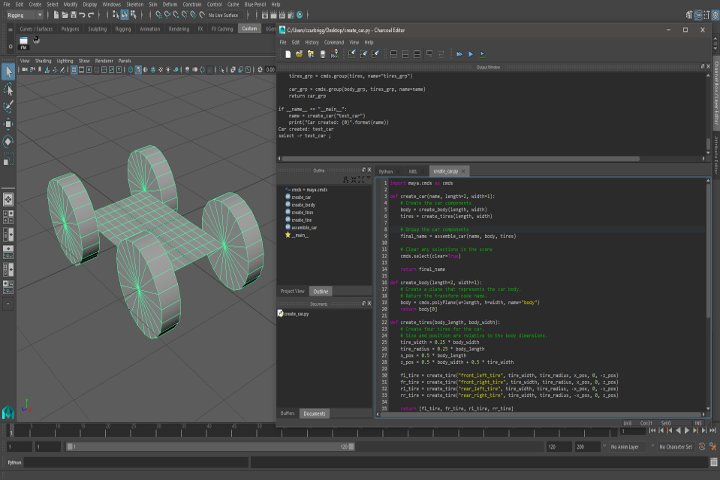This screenshot has height=480, width=720.
Task: Click Maya's New Scene icon
Action: coord(56,15)
